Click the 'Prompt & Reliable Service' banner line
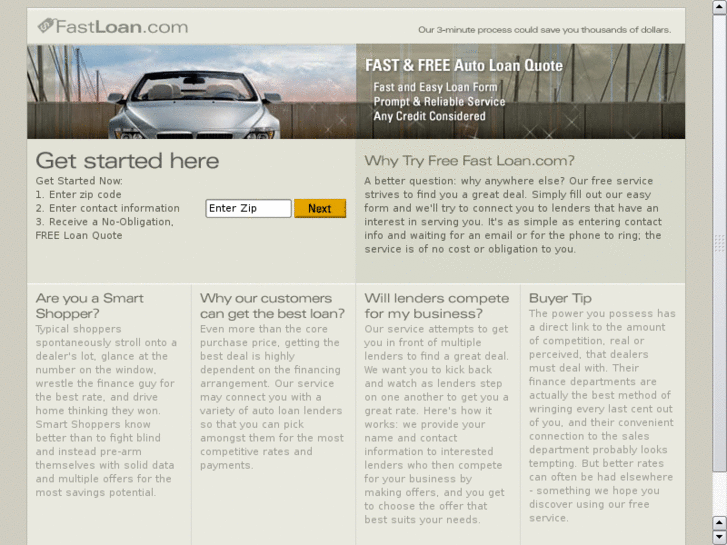Screen dimensions: 727x545 coord(439,102)
